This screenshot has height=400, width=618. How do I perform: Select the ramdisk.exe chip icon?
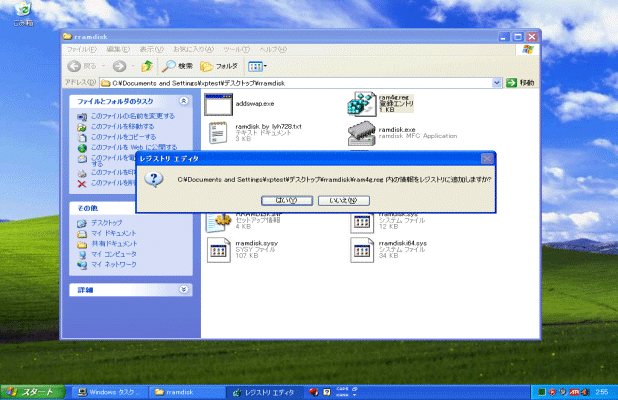tap(361, 133)
